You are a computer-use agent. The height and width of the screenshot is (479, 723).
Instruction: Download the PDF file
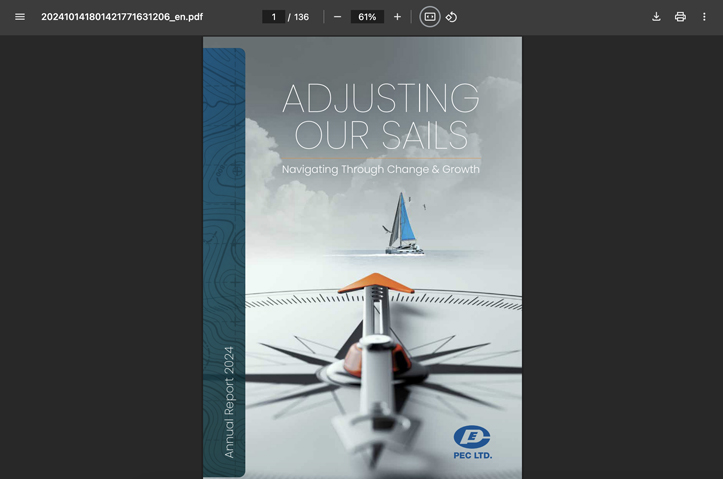pos(656,17)
